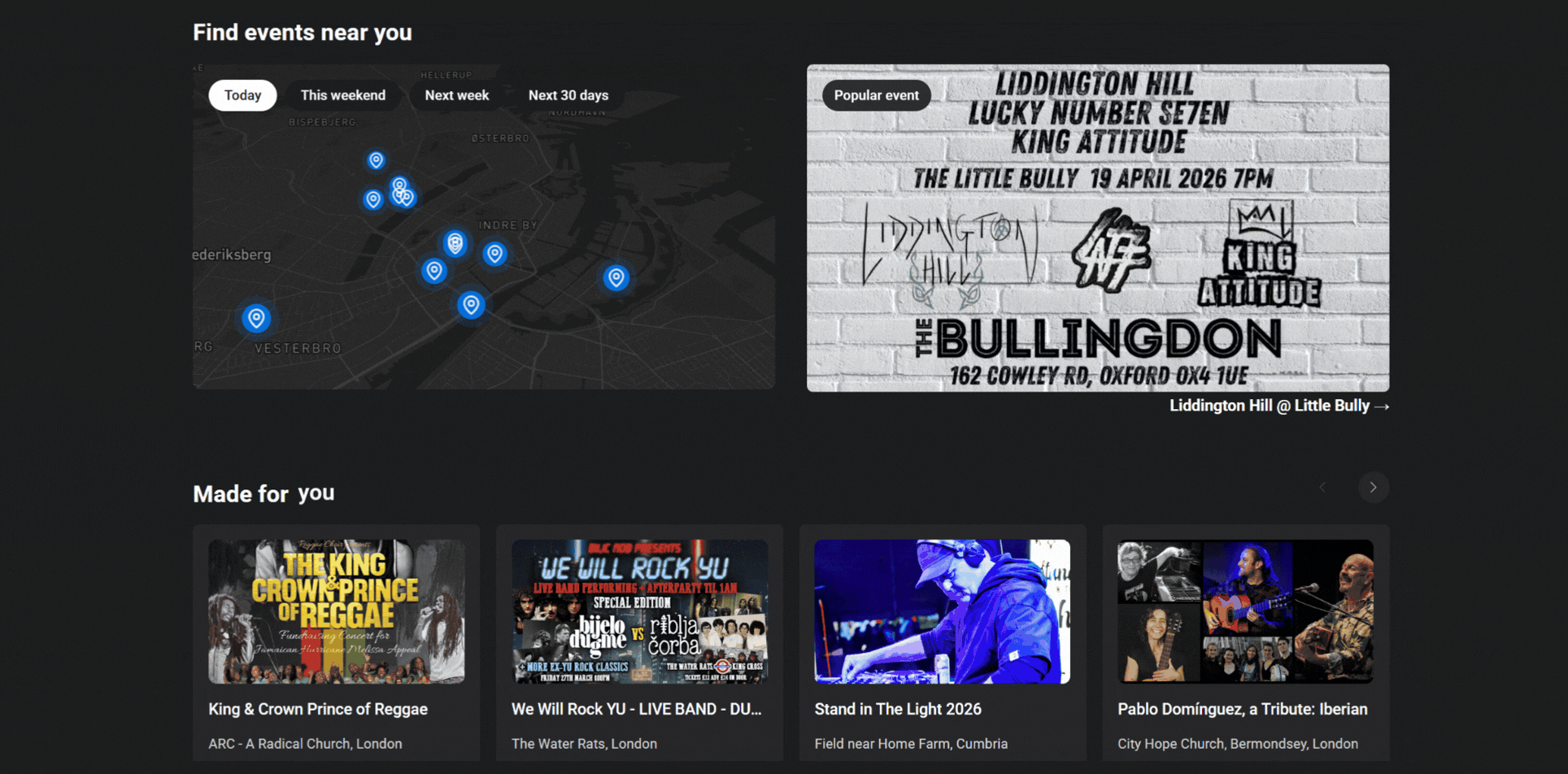Click the southernmost central map pin
This screenshot has height=774, width=1568.
click(471, 305)
